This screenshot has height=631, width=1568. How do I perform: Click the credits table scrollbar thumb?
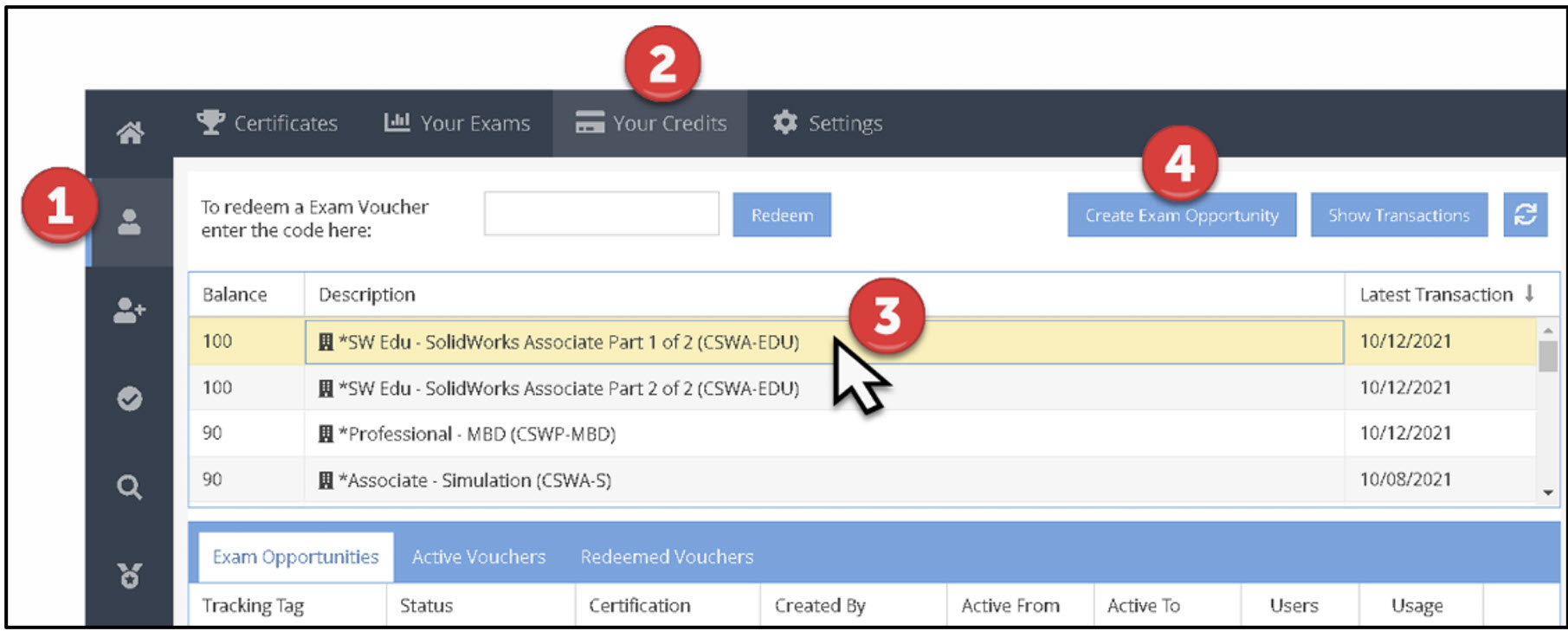click(1548, 356)
